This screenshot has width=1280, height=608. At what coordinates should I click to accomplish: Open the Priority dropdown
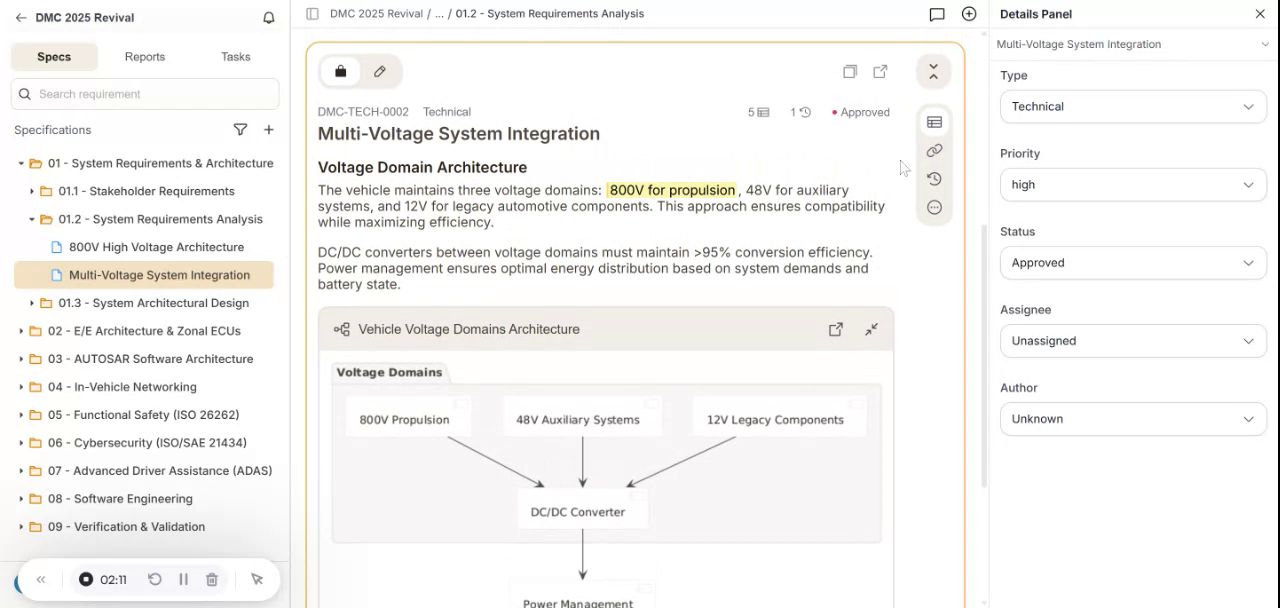(x=1133, y=185)
